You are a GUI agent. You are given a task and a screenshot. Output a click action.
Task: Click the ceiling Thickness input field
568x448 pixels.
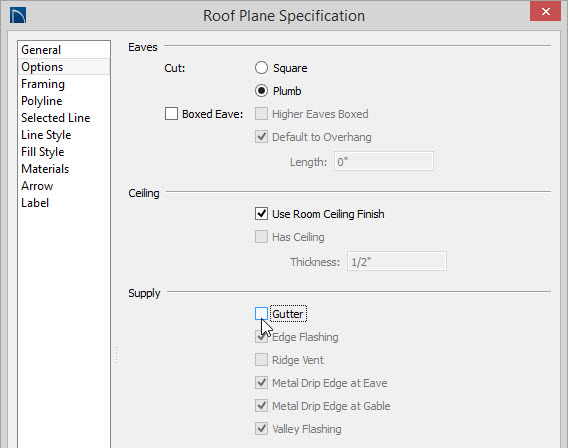(x=397, y=261)
